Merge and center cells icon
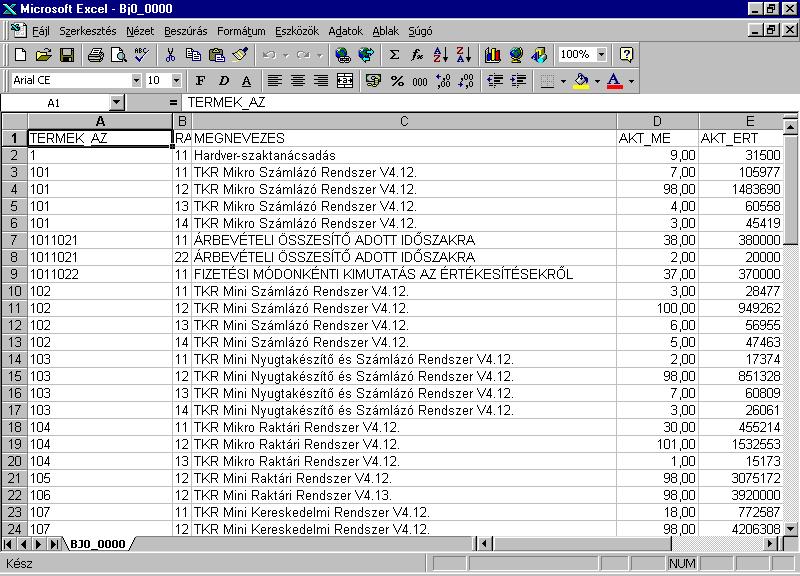Screen dimensions: 800x576 click(345, 81)
